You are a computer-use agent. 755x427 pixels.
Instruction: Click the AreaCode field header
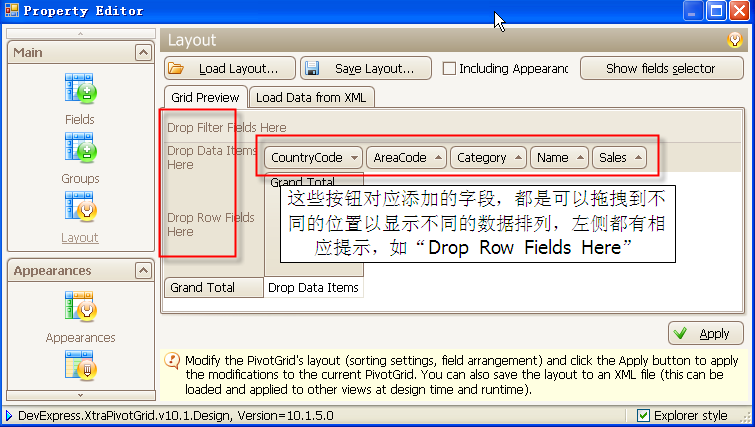[406, 157]
